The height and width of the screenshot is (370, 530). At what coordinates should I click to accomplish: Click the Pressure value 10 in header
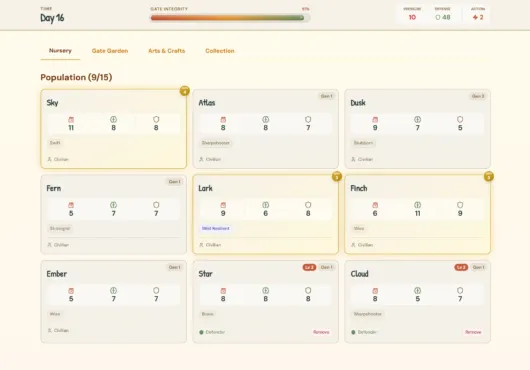[x=412, y=17]
